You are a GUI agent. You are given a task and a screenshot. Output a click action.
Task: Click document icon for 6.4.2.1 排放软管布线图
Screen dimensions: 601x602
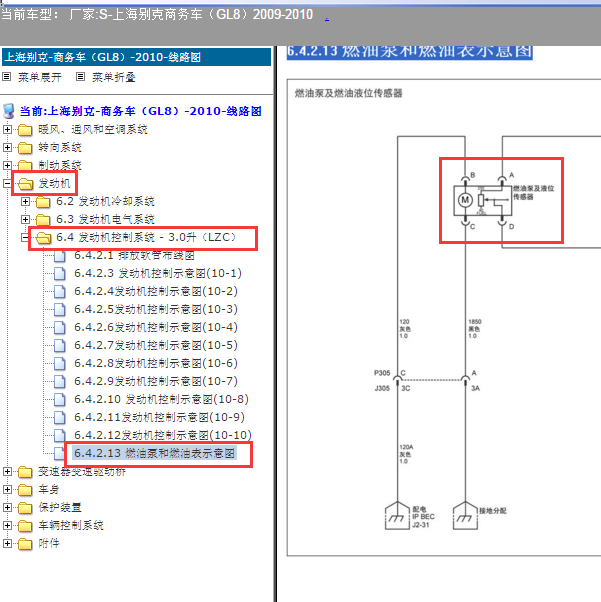pos(60,256)
